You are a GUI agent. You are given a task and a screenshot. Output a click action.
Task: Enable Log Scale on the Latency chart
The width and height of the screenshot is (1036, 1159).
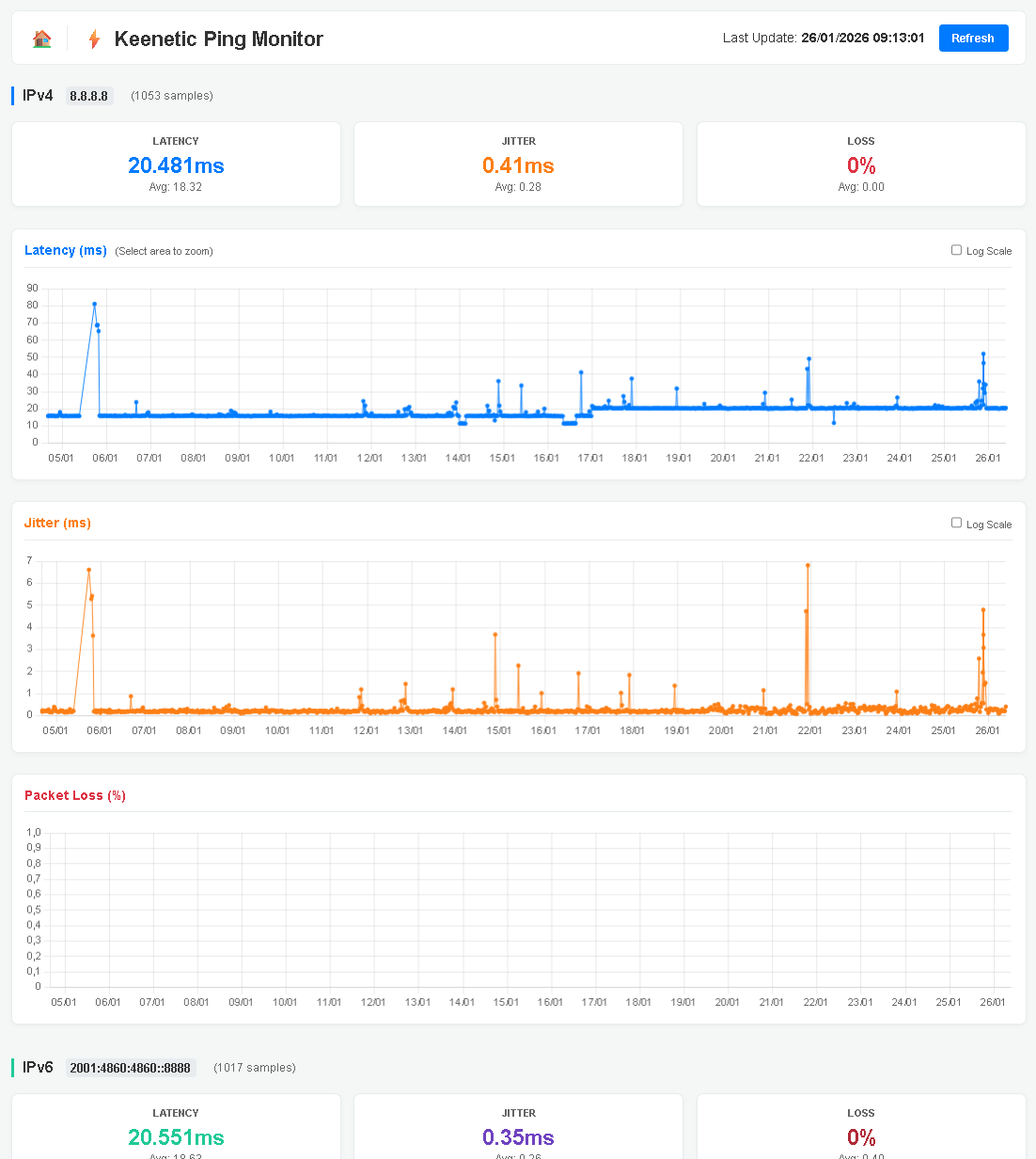[x=956, y=250]
